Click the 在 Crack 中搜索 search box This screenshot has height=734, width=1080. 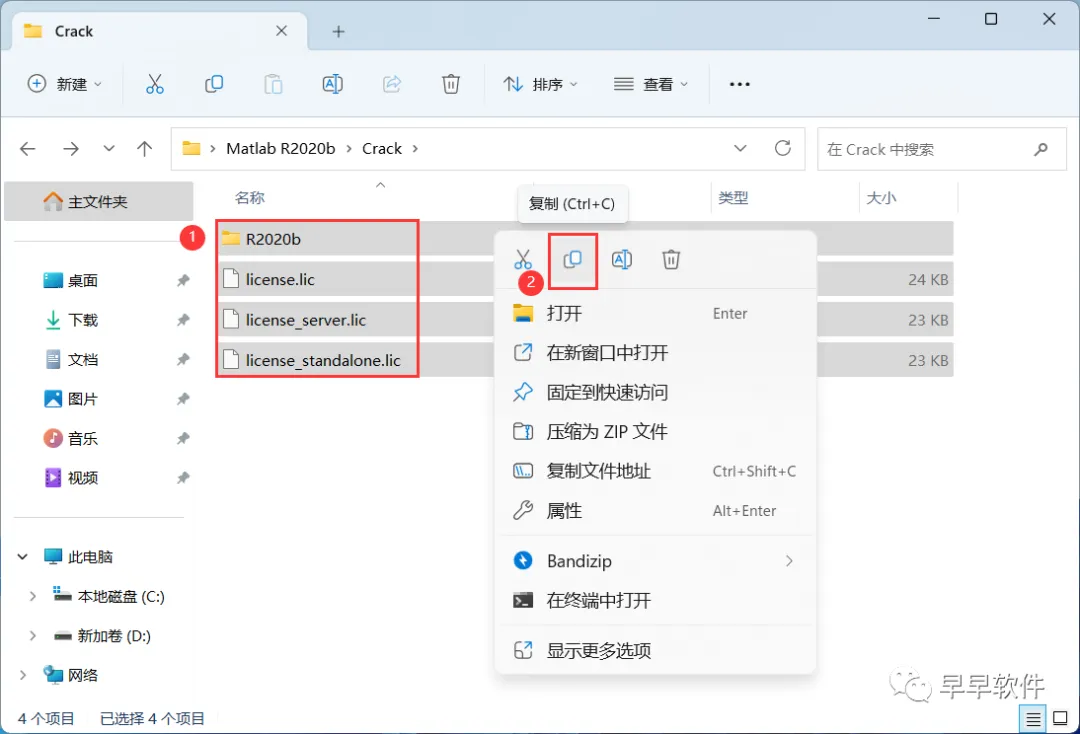point(942,149)
